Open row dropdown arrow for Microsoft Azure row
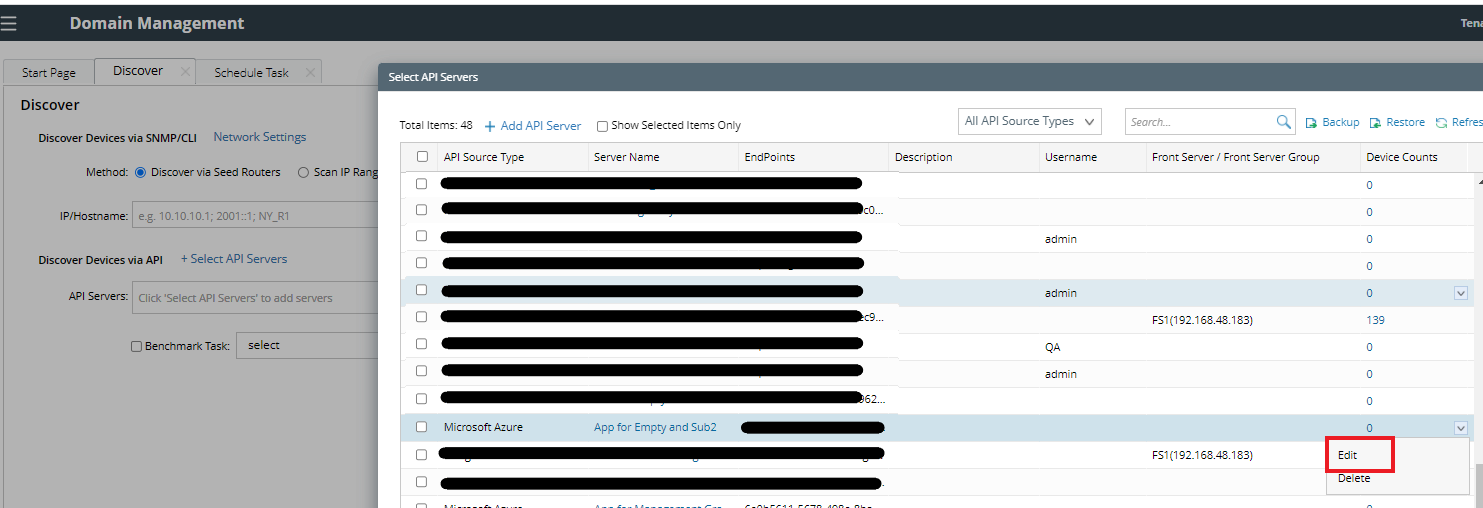 point(1460,428)
